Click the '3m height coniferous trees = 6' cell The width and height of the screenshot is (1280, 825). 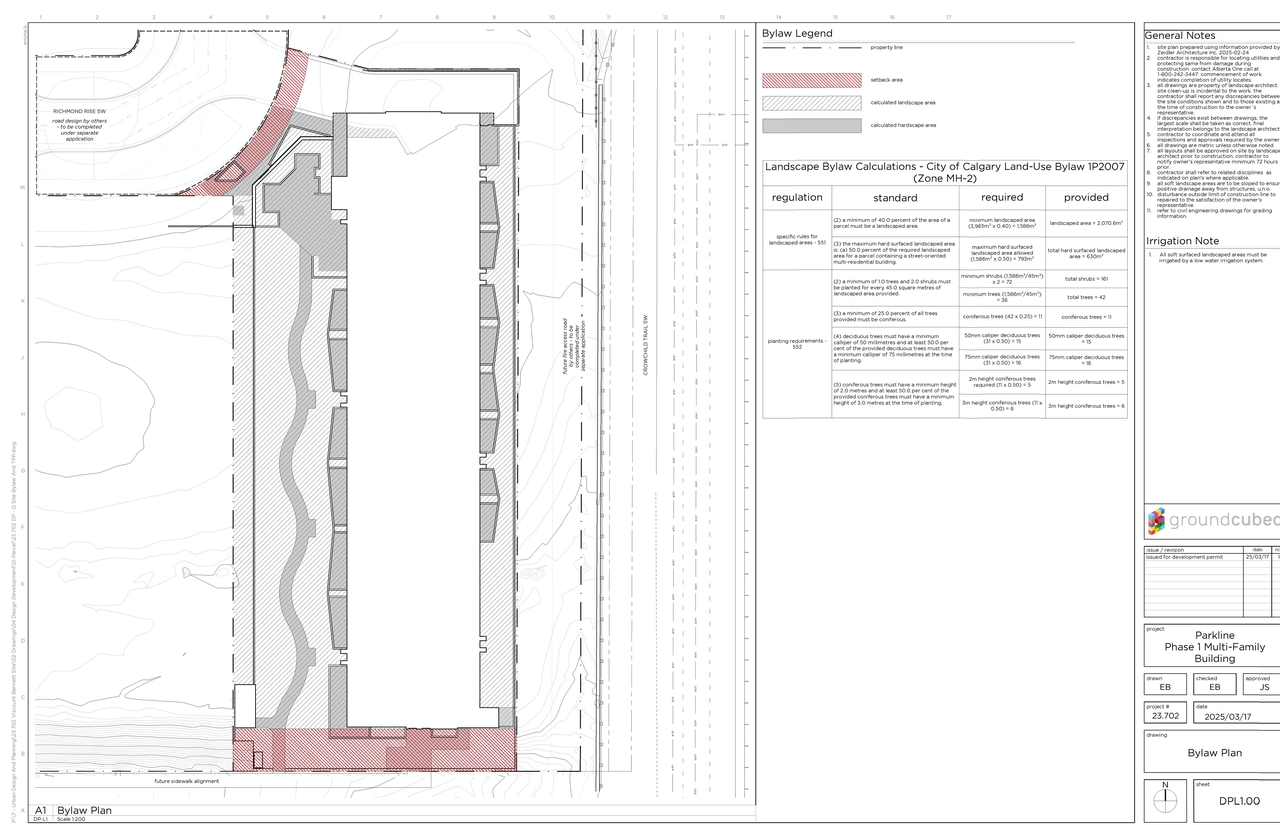click(1086, 406)
